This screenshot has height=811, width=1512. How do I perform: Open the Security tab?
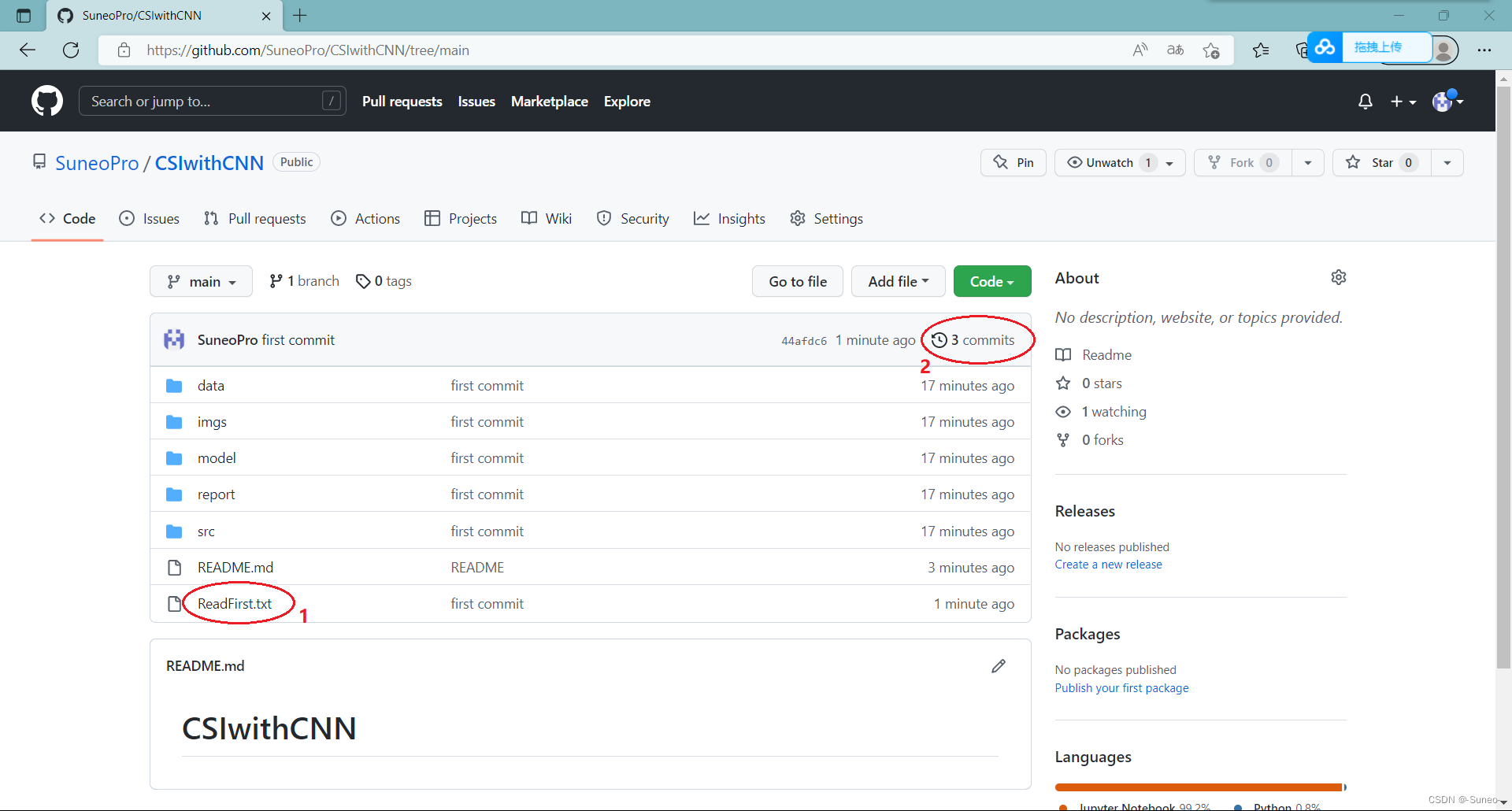coord(633,219)
